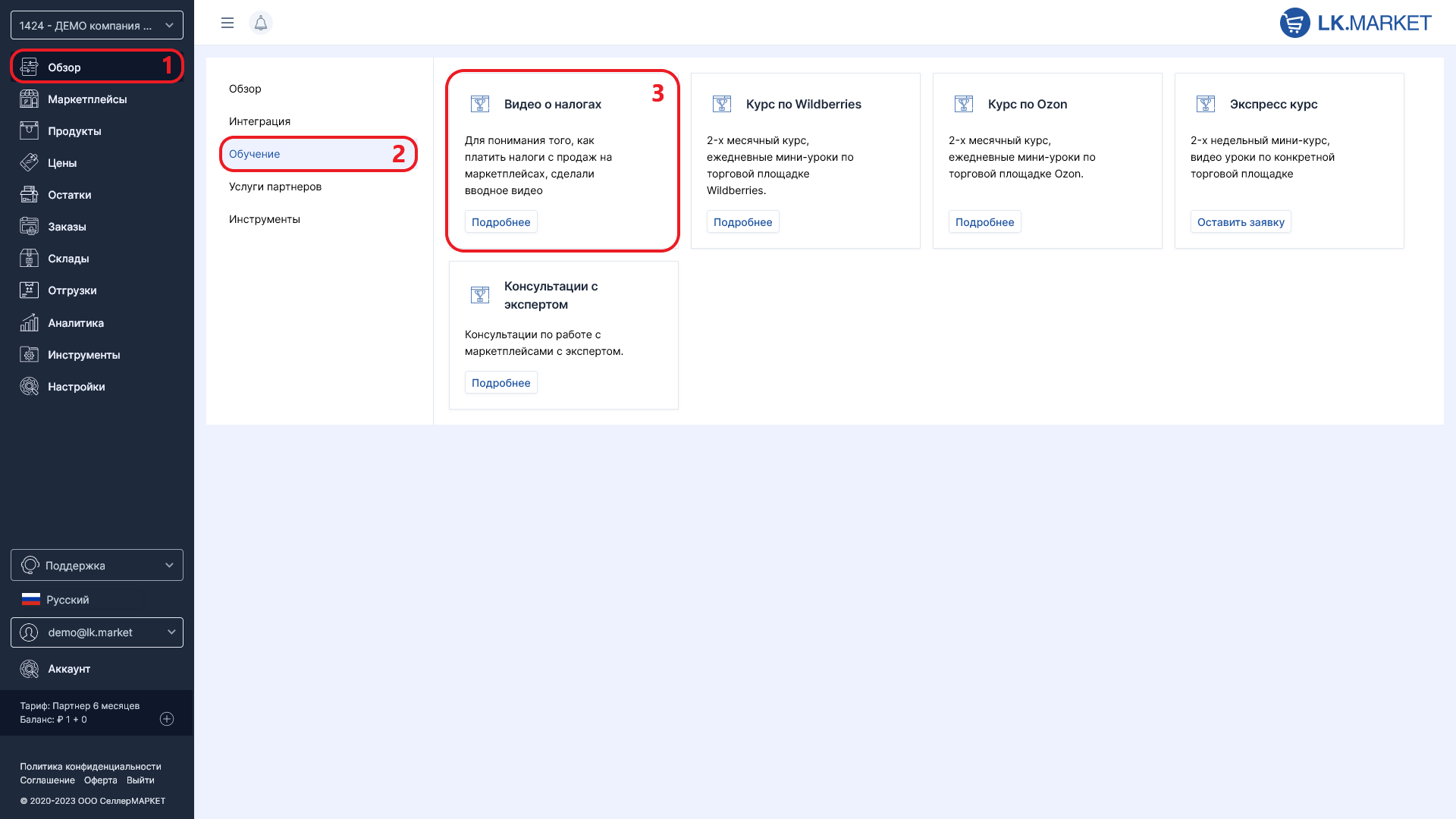Click Подробнее on Курс по Ozon card
This screenshot has width=1456, height=819.
[x=985, y=222]
